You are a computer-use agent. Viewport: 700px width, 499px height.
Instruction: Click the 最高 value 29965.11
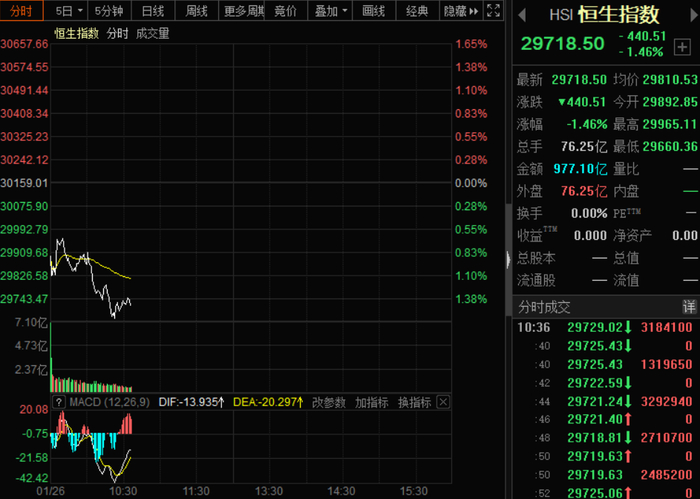pos(670,124)
